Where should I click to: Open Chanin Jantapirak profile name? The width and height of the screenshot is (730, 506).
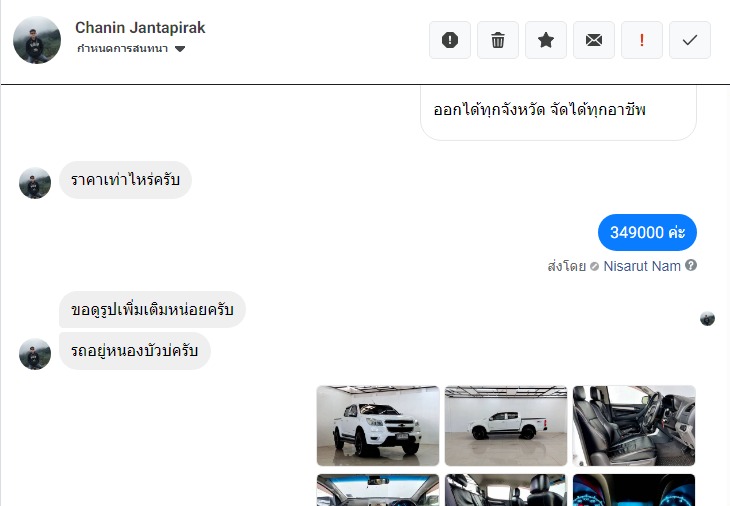pyautogui.click(x=140, y=27)
